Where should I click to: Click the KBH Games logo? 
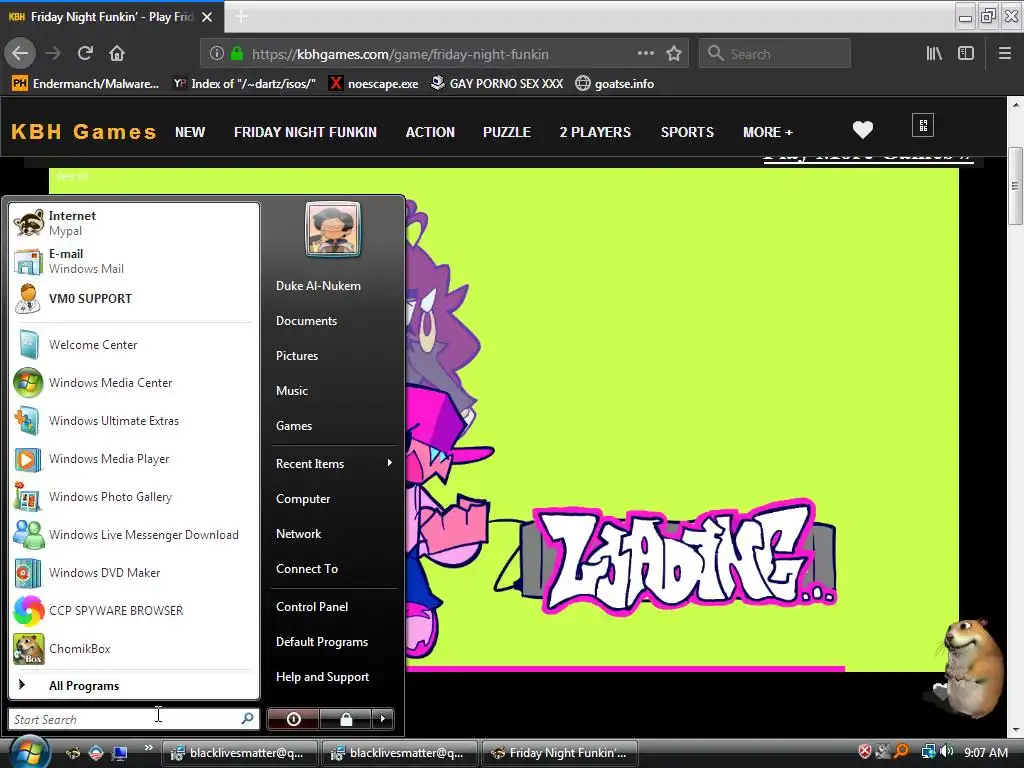[x=84, y=132]
